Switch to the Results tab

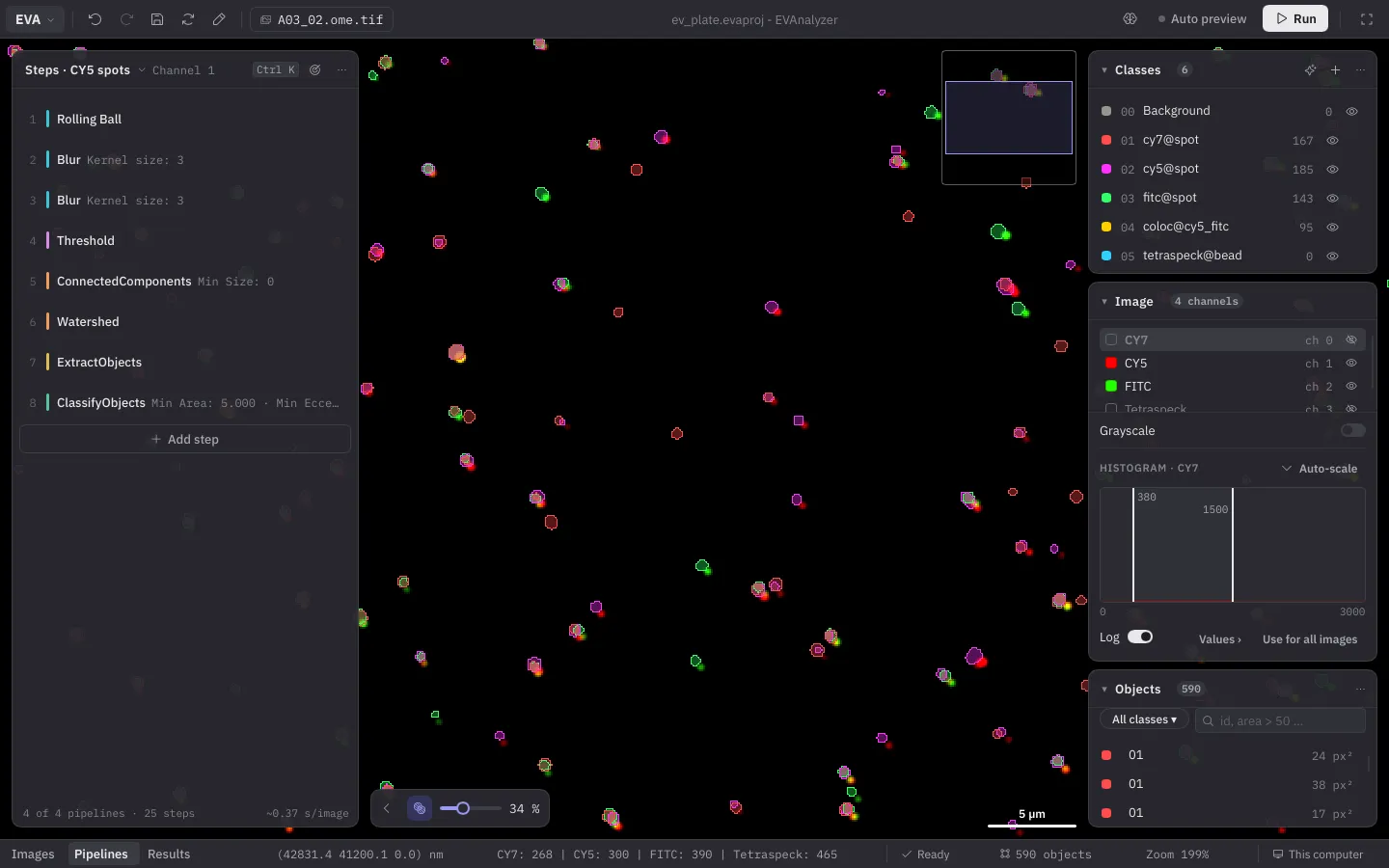(169, 854)
